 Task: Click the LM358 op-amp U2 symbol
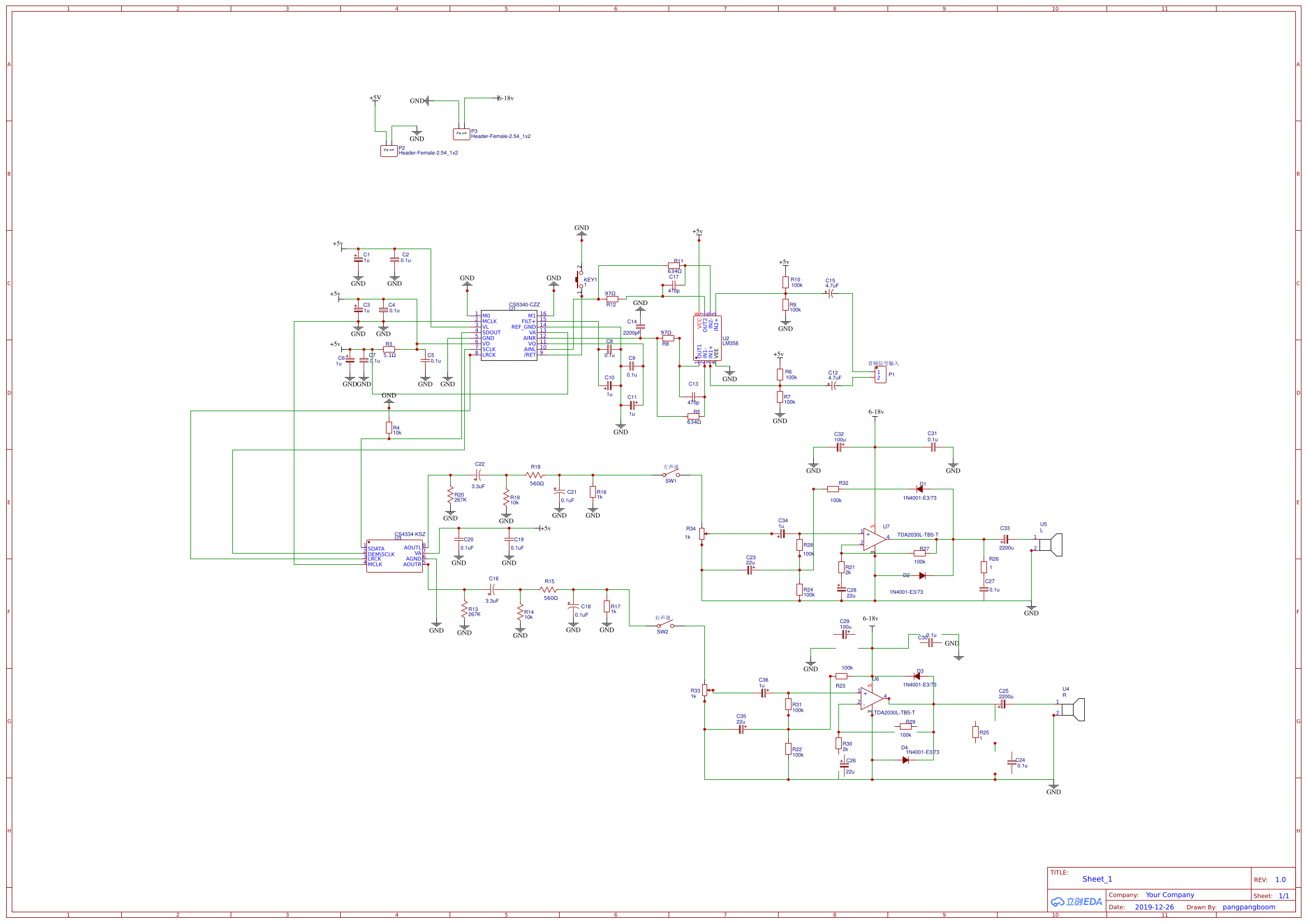coord(707,338)
